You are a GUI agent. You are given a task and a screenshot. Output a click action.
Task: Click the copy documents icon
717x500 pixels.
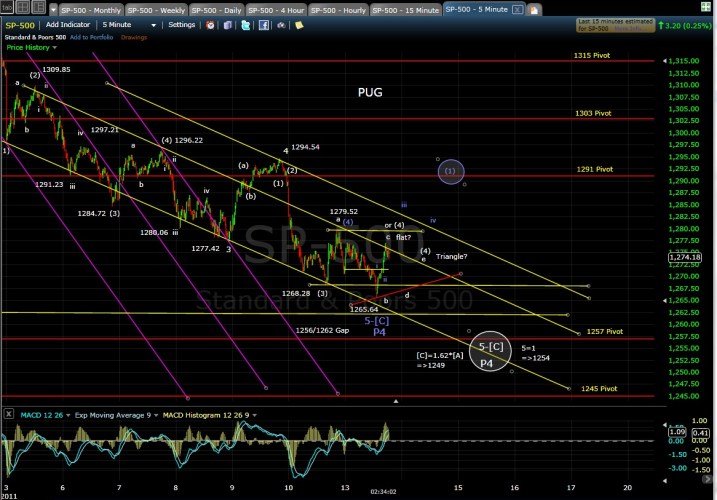[x=228, y=25]
